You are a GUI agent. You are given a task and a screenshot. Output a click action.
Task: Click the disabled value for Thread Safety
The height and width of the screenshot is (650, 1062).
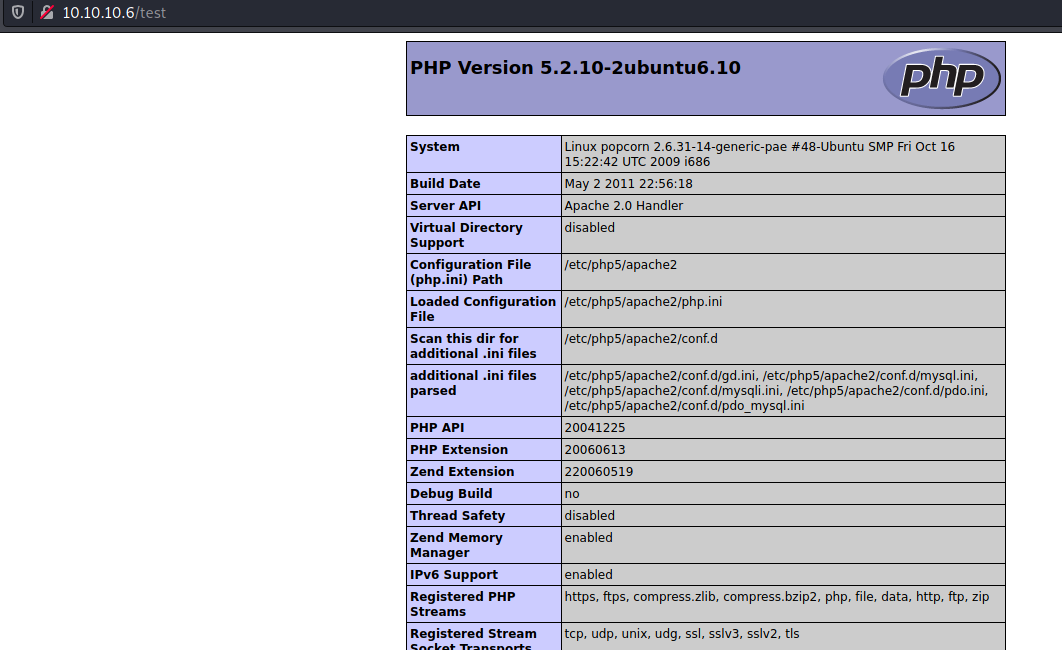[x=589, y=516]
